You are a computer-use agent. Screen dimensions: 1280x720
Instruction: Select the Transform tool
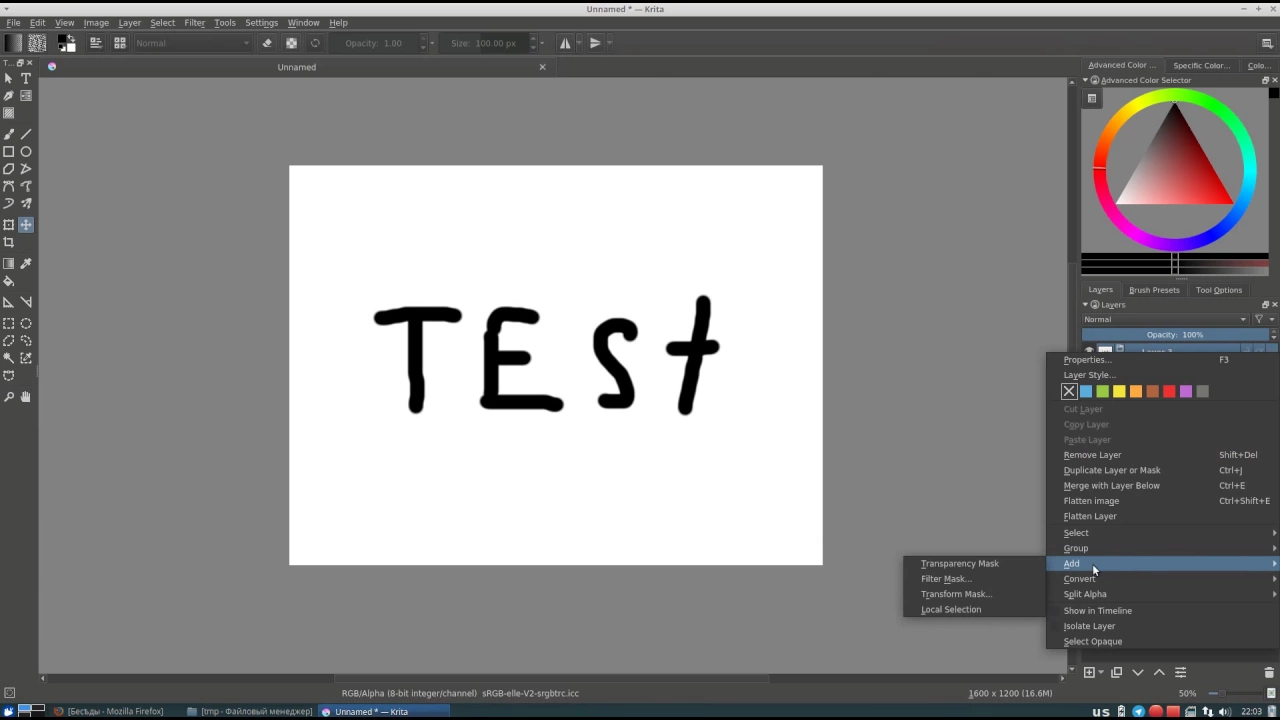9,225
